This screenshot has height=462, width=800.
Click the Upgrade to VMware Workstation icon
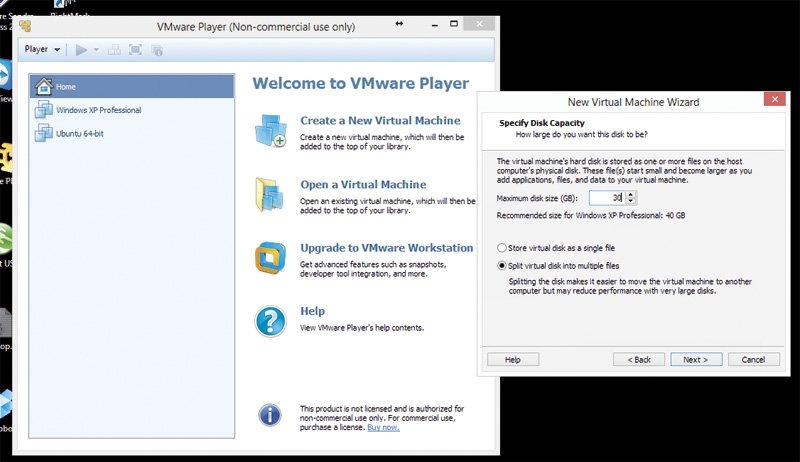pyautogui.click(x=270, y=258)
